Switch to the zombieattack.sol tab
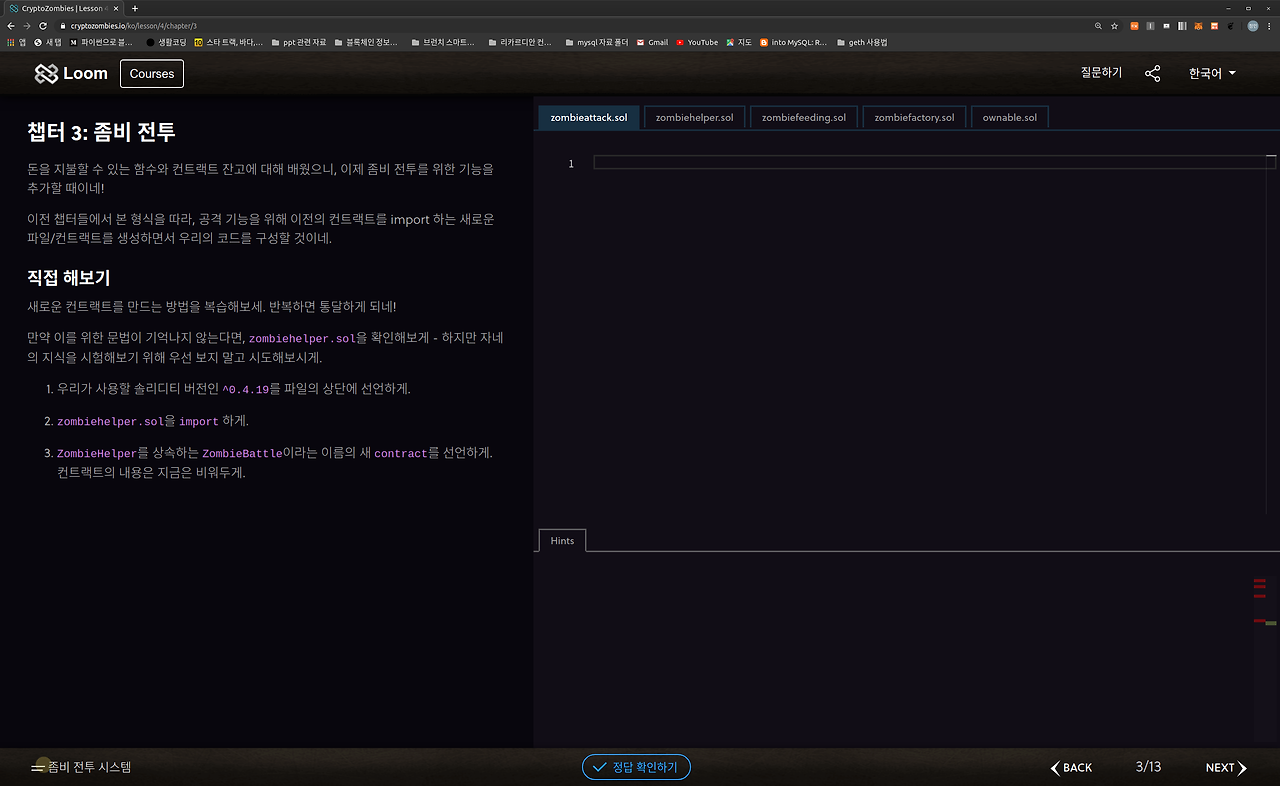Viewport: 1280px width, 786px height. [x=589, y=118]
